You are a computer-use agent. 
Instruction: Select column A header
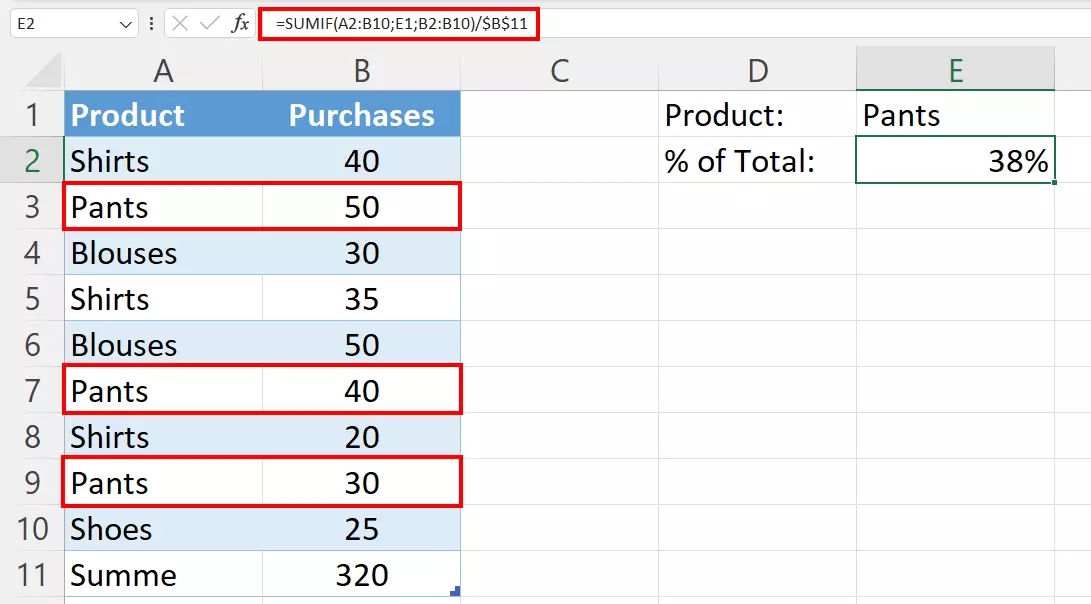[x=163, y=69]
